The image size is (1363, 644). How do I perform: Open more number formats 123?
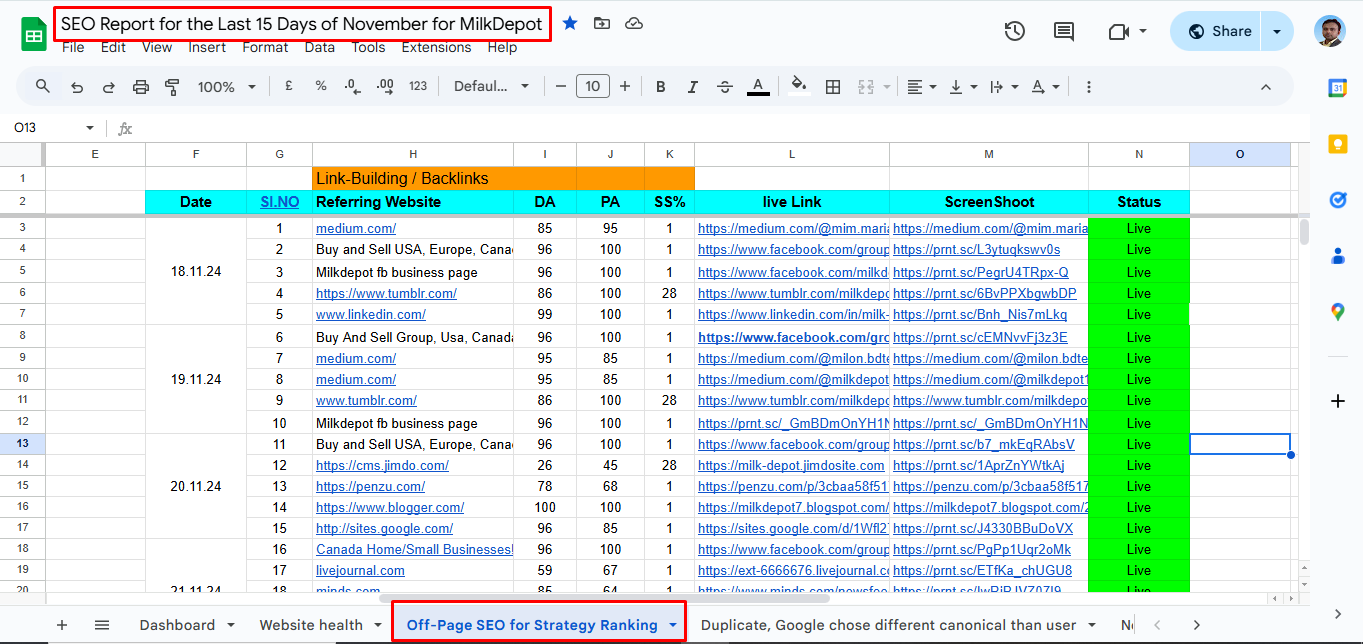pyautogui.click(x=418, y=86)
